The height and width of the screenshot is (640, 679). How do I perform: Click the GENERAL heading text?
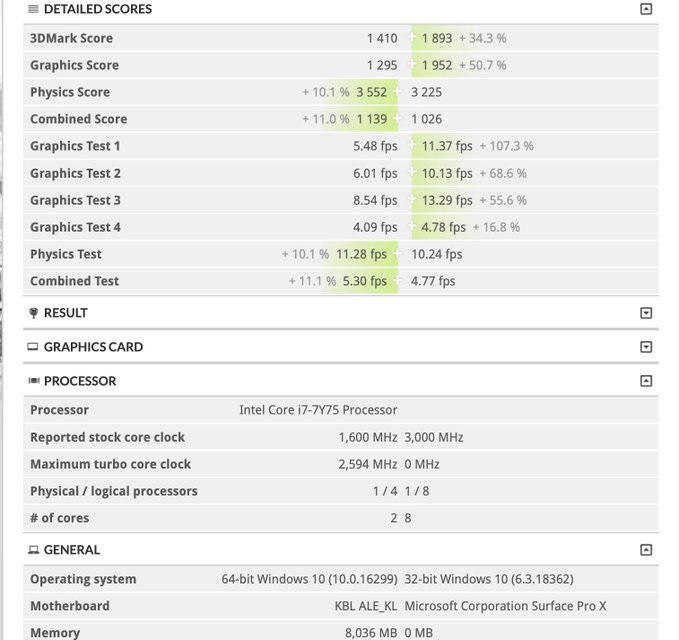tap(72, 550)
